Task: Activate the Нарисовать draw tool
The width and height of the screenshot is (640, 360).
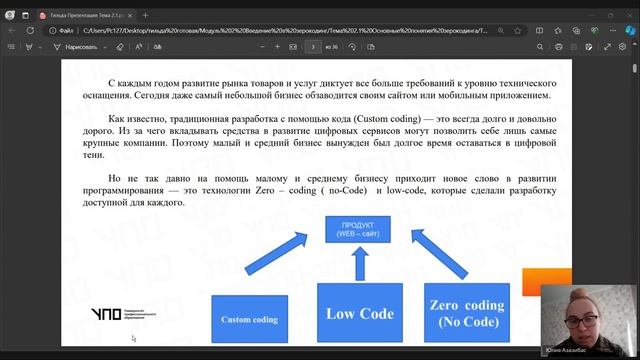Action: coord(76,47)
